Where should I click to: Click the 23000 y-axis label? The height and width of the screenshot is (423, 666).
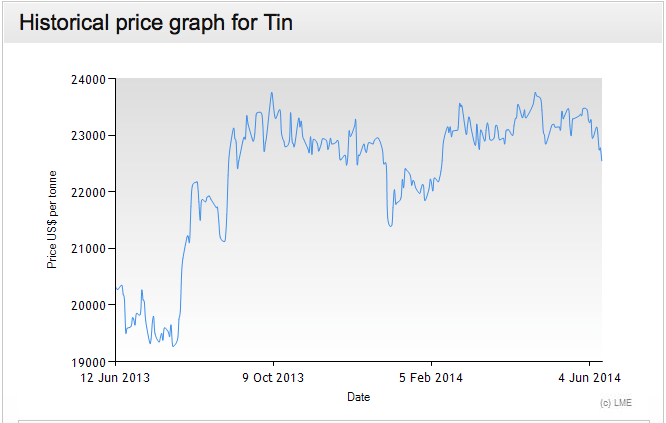click(x=93, y=135)
